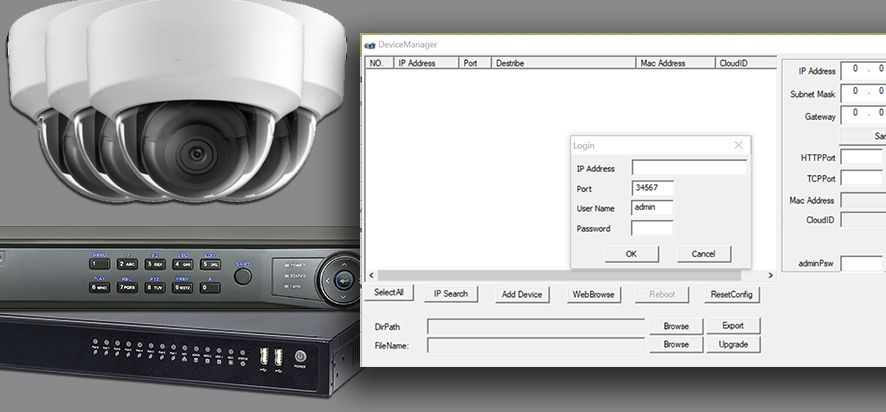Click the User Name field showing admin
This screenshot has height=412, width=886.
click(x=652, y=208)
